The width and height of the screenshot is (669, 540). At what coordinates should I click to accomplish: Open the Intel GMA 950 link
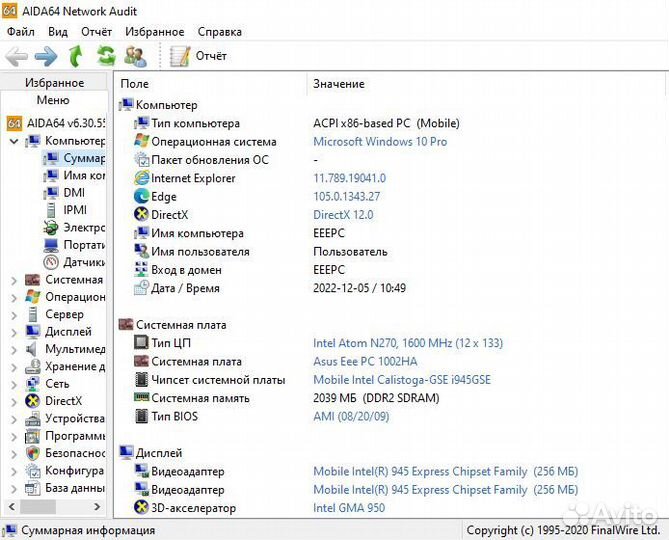349,508
